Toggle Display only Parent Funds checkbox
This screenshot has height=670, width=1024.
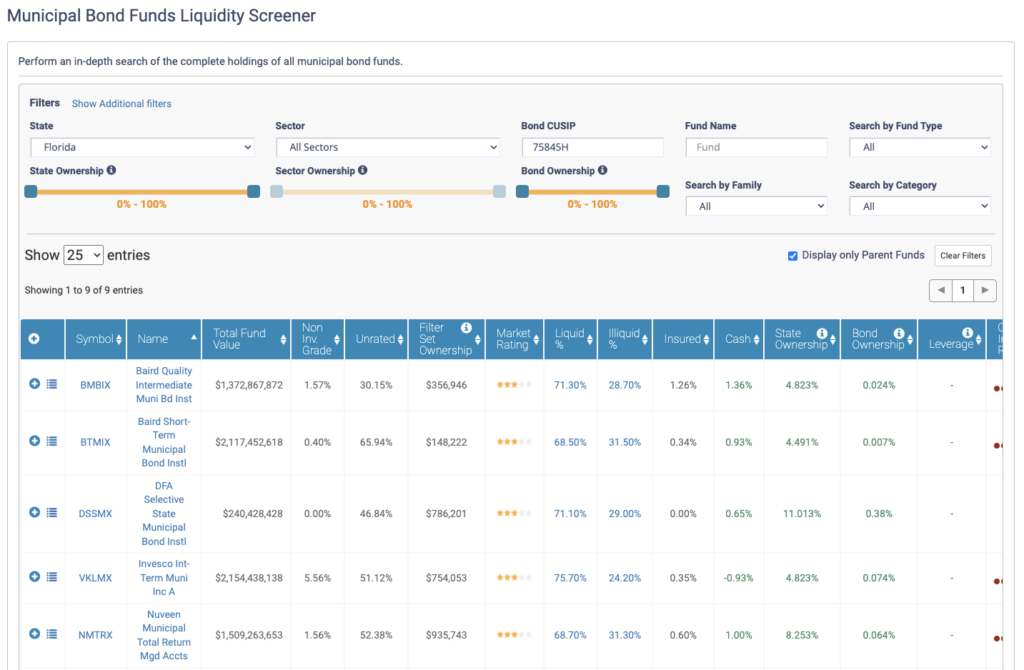793,256
